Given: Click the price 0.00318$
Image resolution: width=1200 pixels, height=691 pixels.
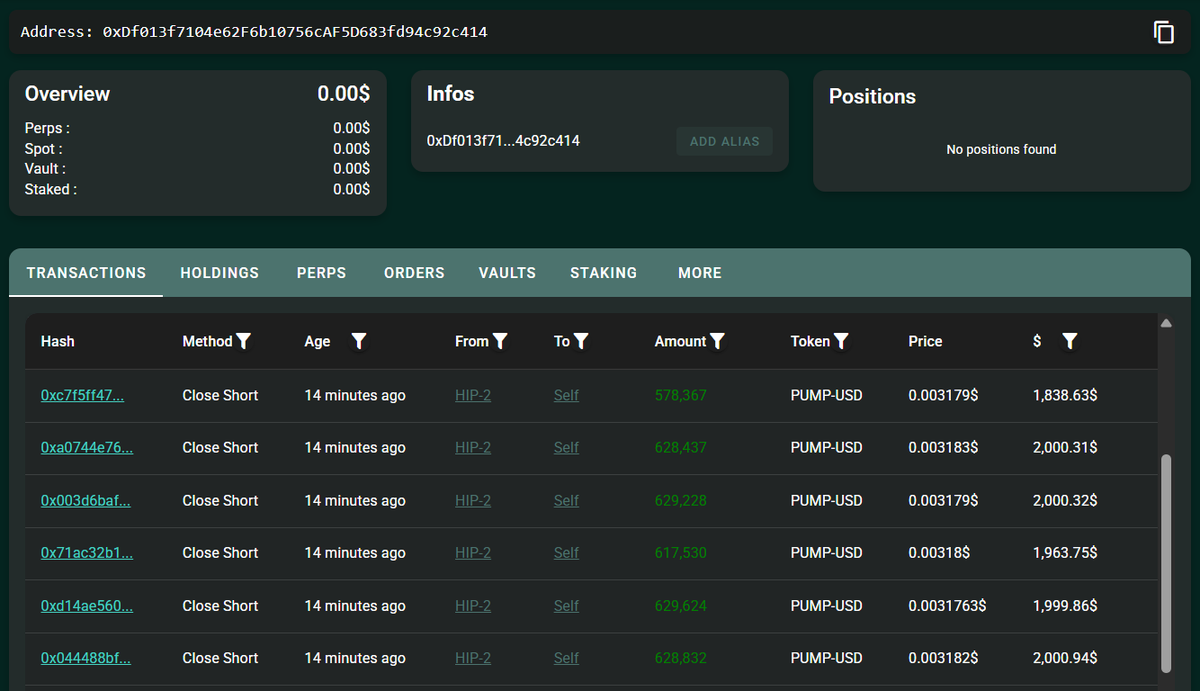Looking at the screenshot, I should click(x=938, y=552).
